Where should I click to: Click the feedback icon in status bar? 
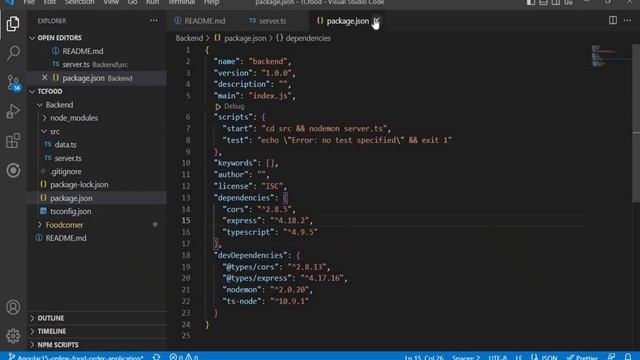[611, 357]
